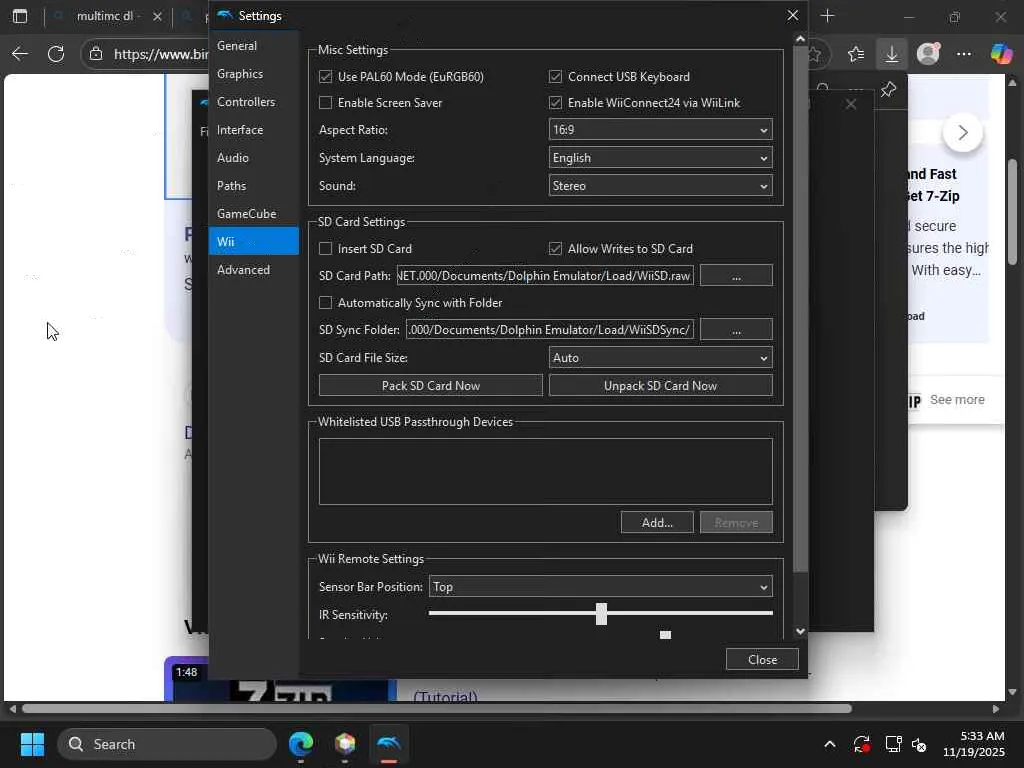Browse for SD Card Path file
Screen dimensions: 1024x768
(736, 276)
